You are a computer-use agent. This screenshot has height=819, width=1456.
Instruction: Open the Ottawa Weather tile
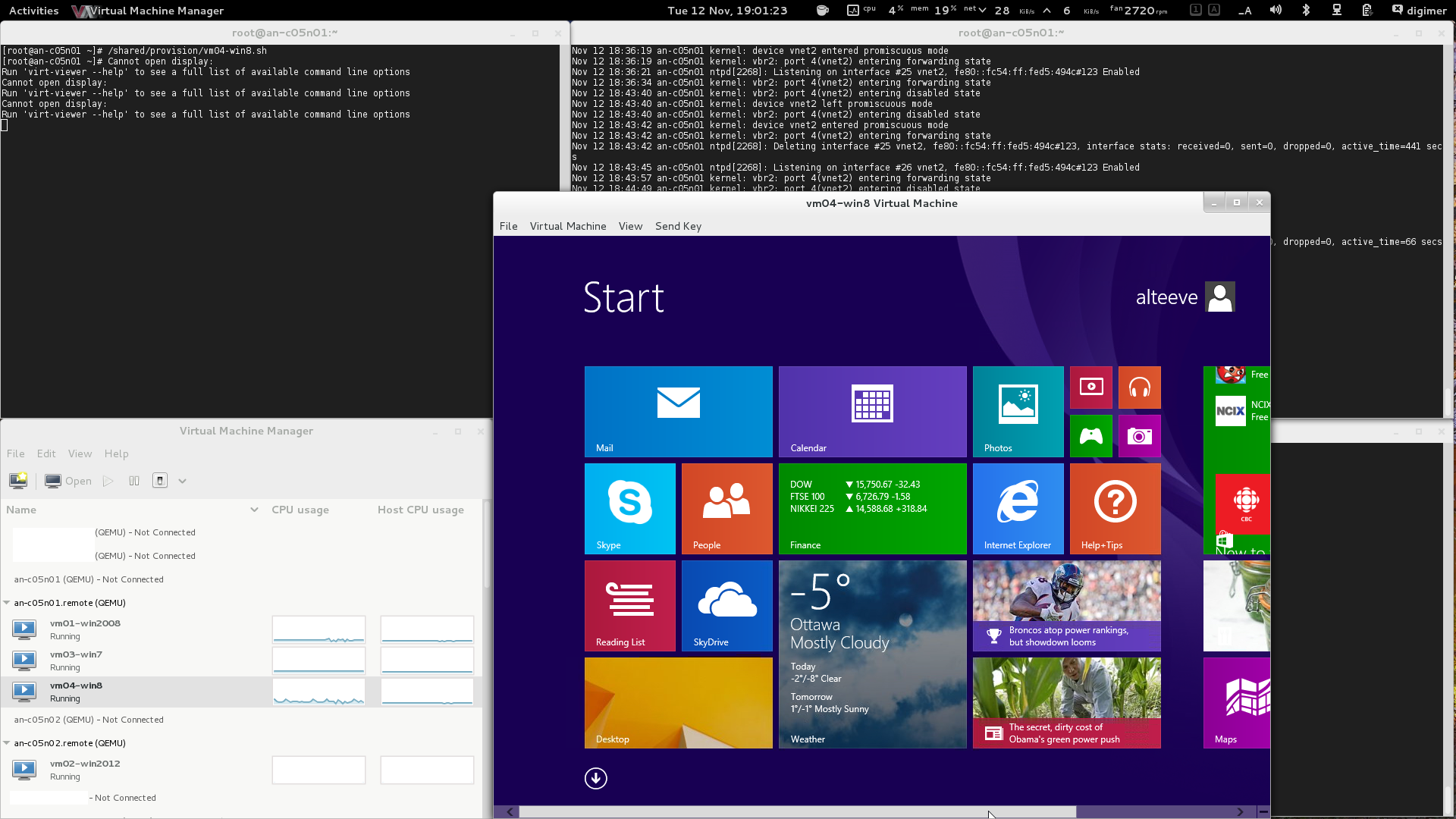872,654
